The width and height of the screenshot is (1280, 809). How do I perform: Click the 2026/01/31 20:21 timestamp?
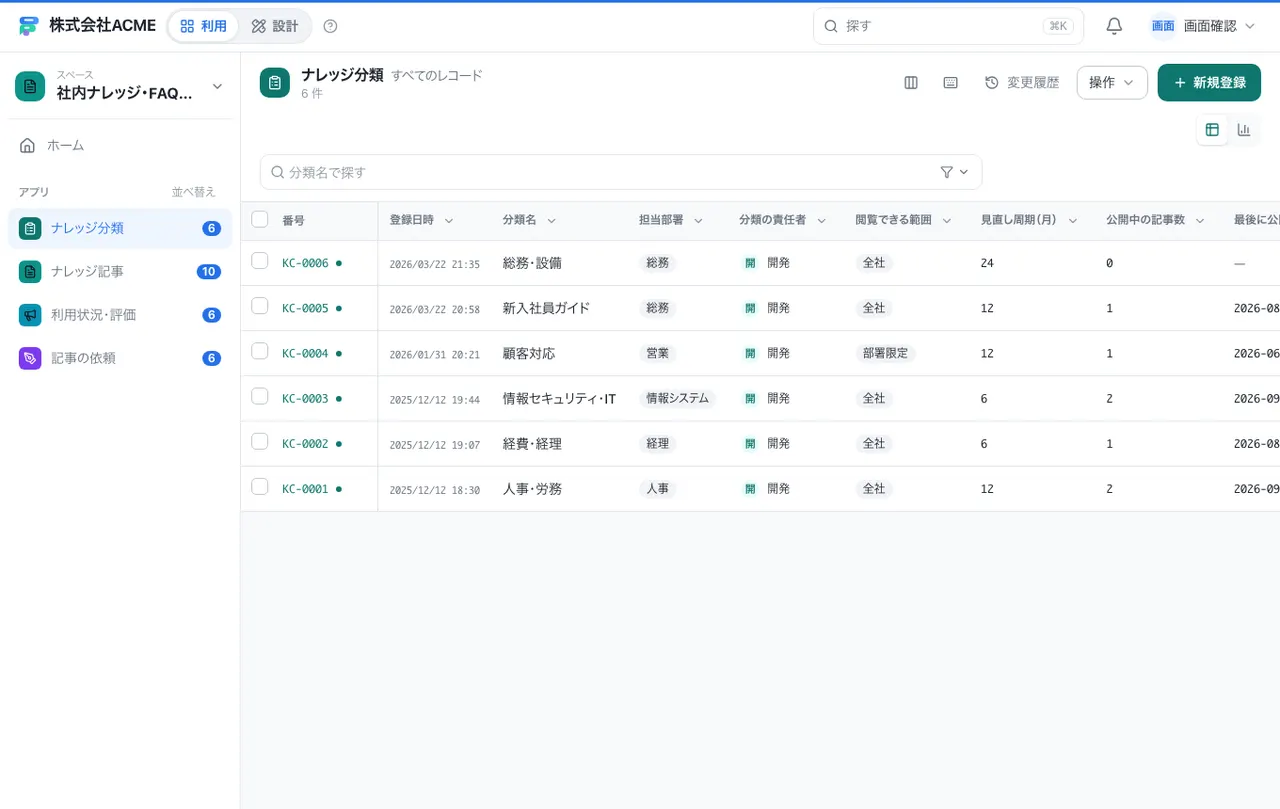pos(434,354)
